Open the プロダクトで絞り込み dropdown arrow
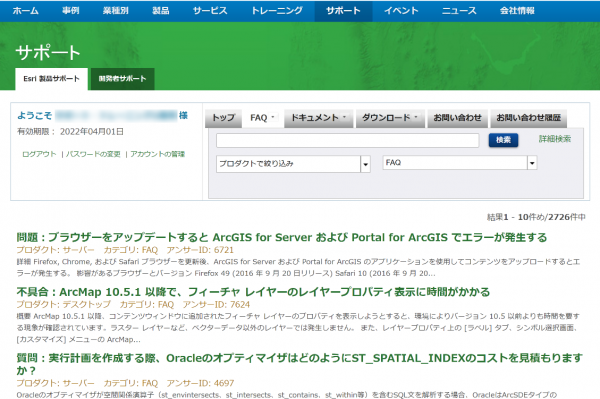This screenshot has height=399, width=600. pyautogui.click(x=365, y=164)
